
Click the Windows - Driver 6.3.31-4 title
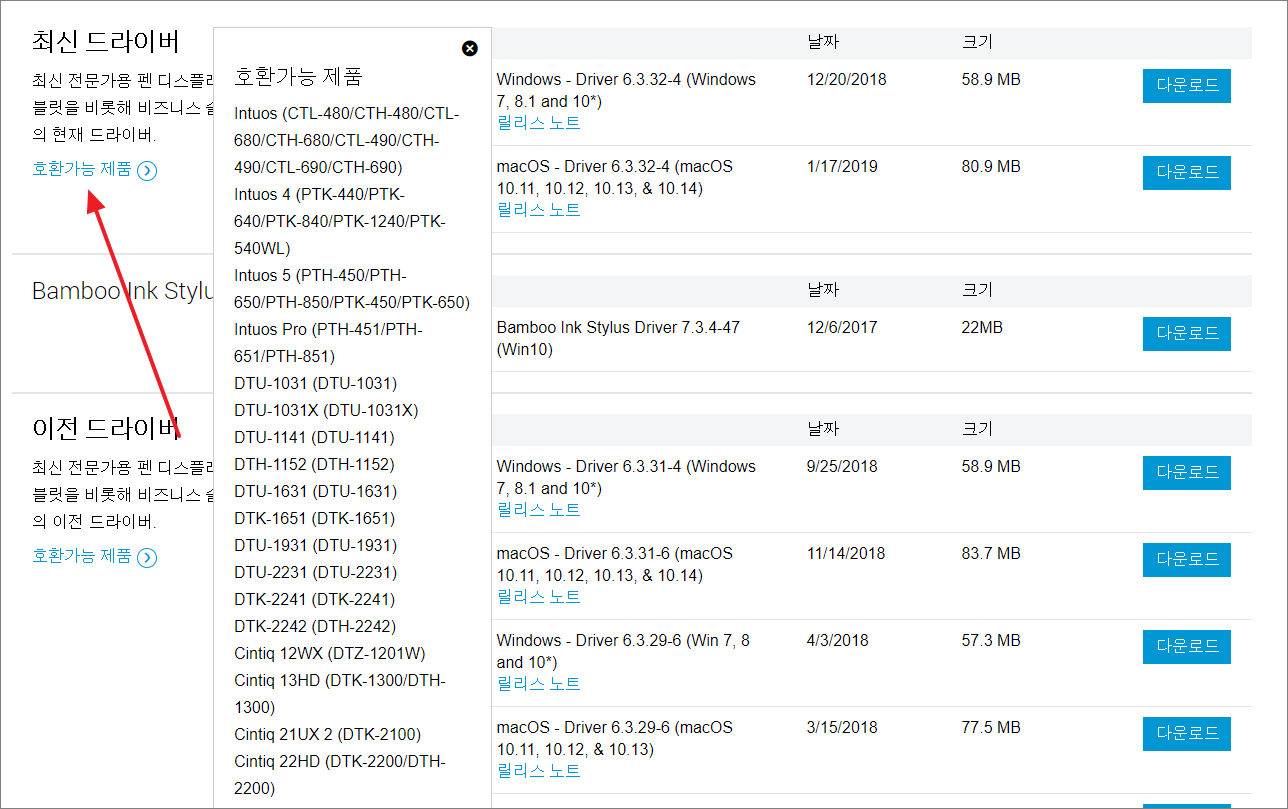(x=626, y=477)
